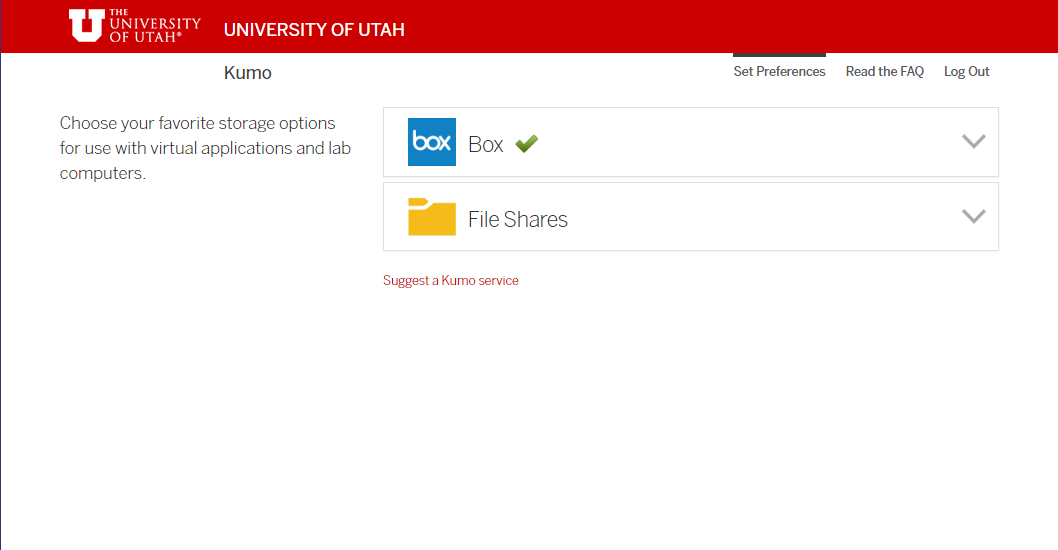Expand the Box storage option chevron
Viewport: 1058px width, 550px height.
coord(974,141)
